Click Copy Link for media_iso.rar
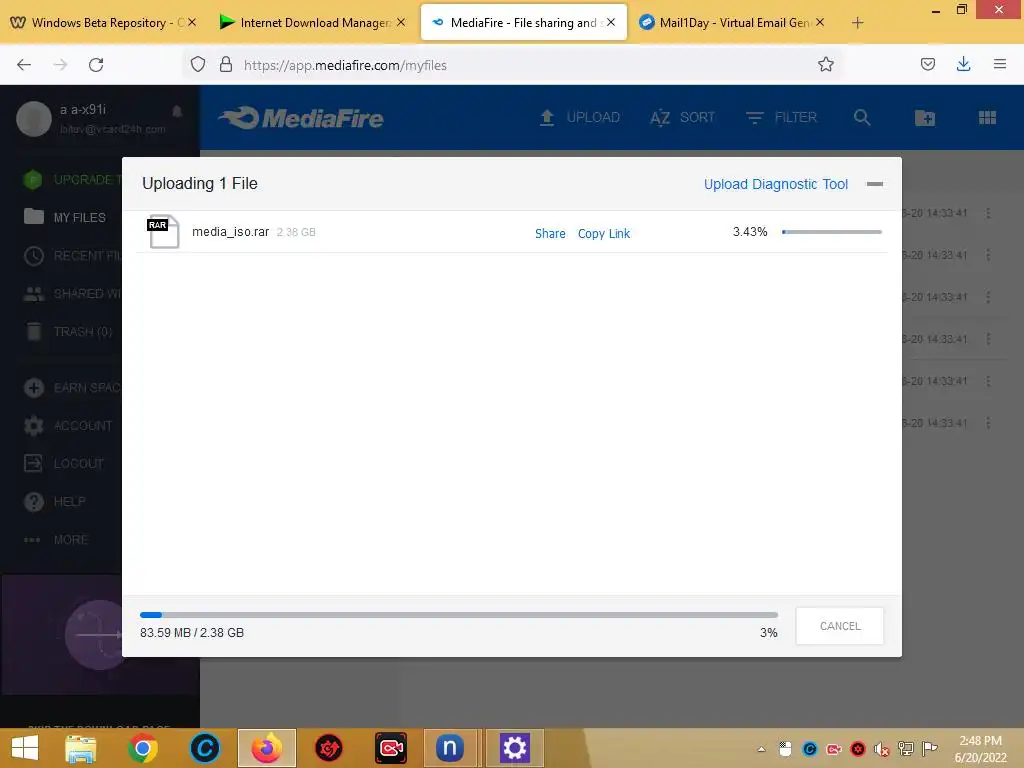1024x768 pixels. coord(604,234)
